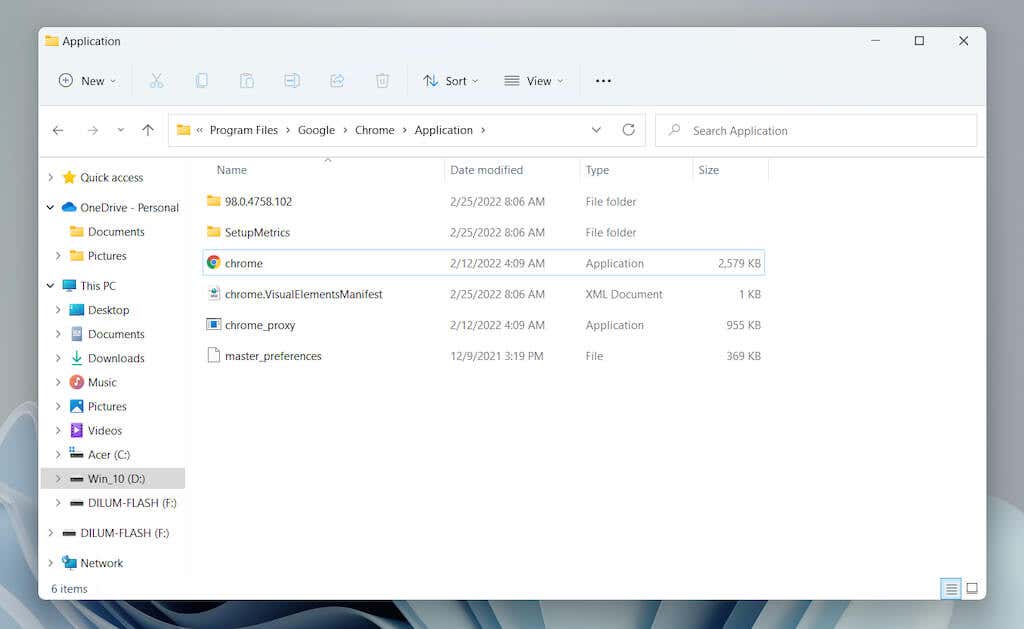
Task: Navigate to Google in the address breadcrumb
Action: click(316, 130)
